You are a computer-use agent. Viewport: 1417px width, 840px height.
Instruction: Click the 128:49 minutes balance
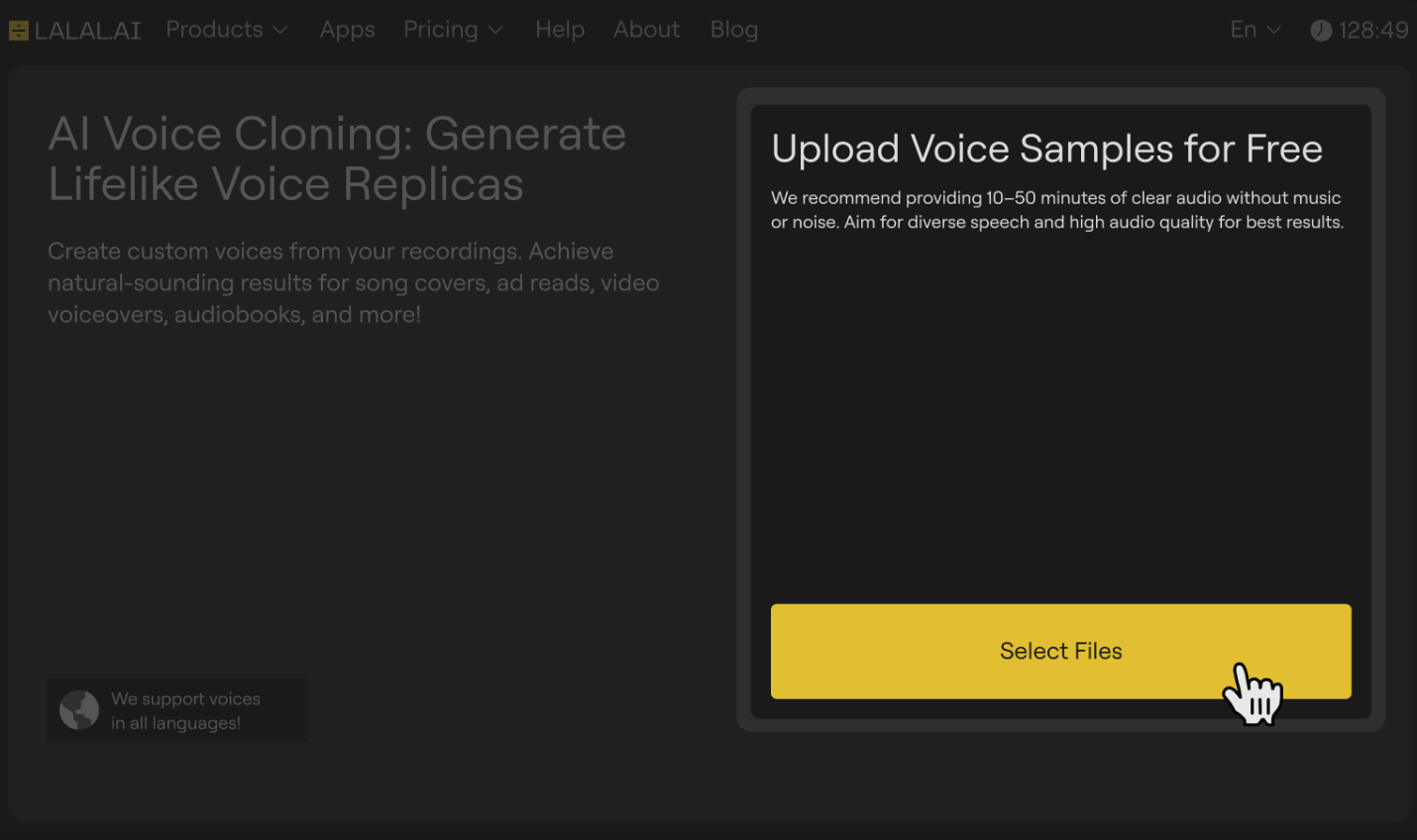(x=1372, y=31)
